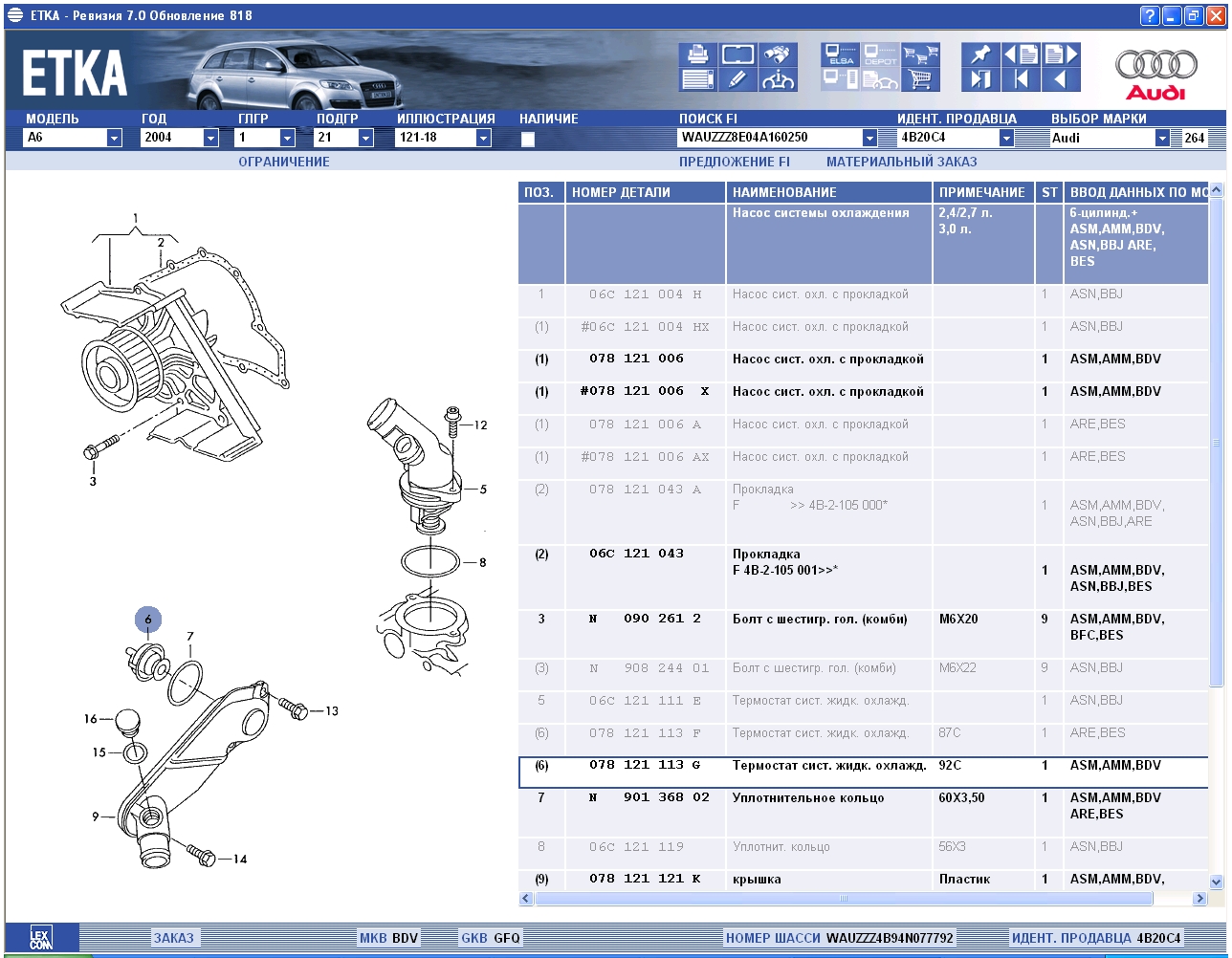The image size is (1232, 958).
Task: Click the pushpin icon
Action: click(x=980, y=54)
